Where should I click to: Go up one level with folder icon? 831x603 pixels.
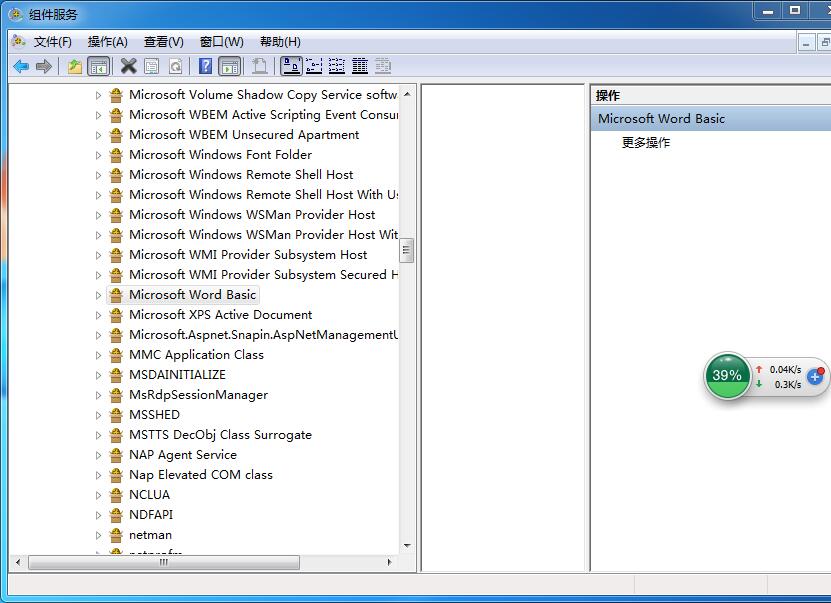(75, 66)
